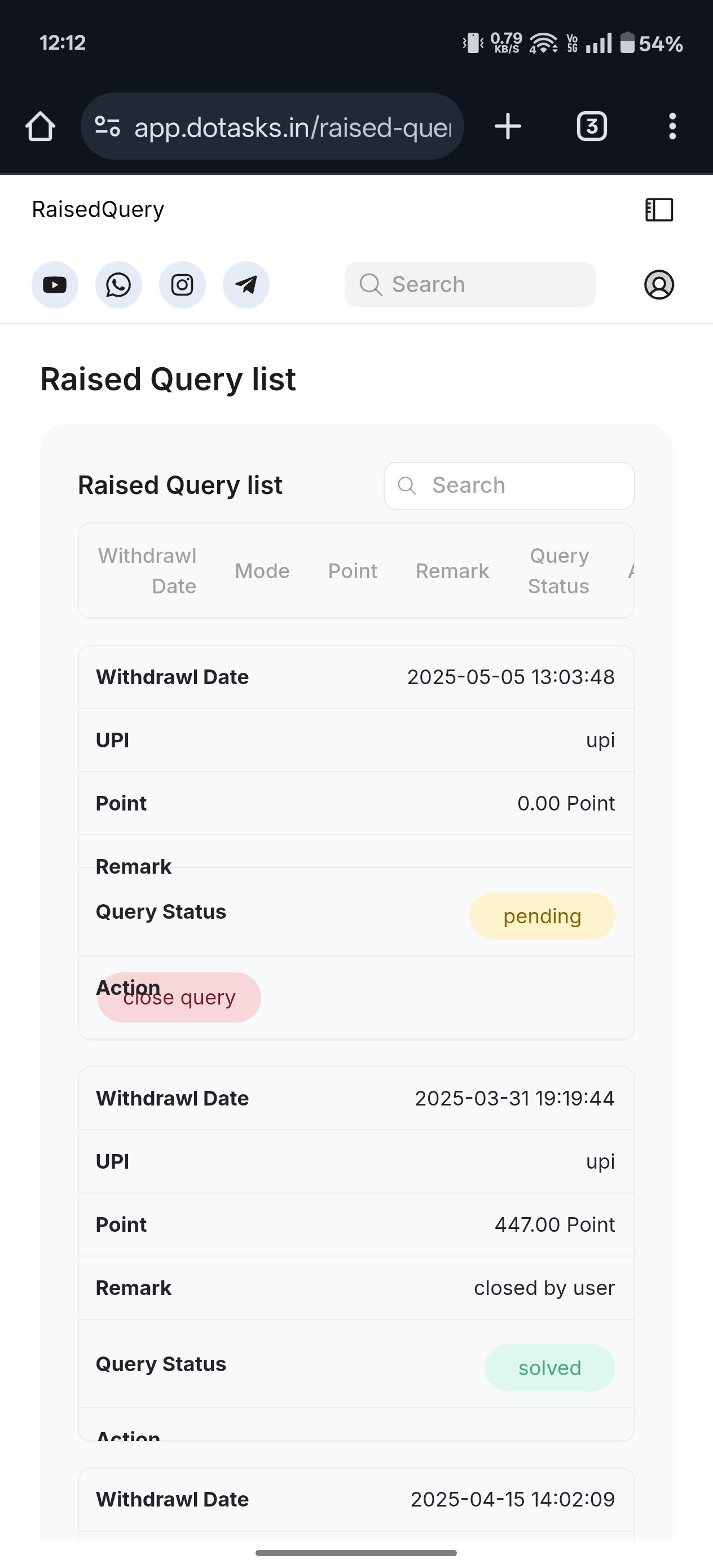Open the browser three-dot menu

[x=672, y=126]
